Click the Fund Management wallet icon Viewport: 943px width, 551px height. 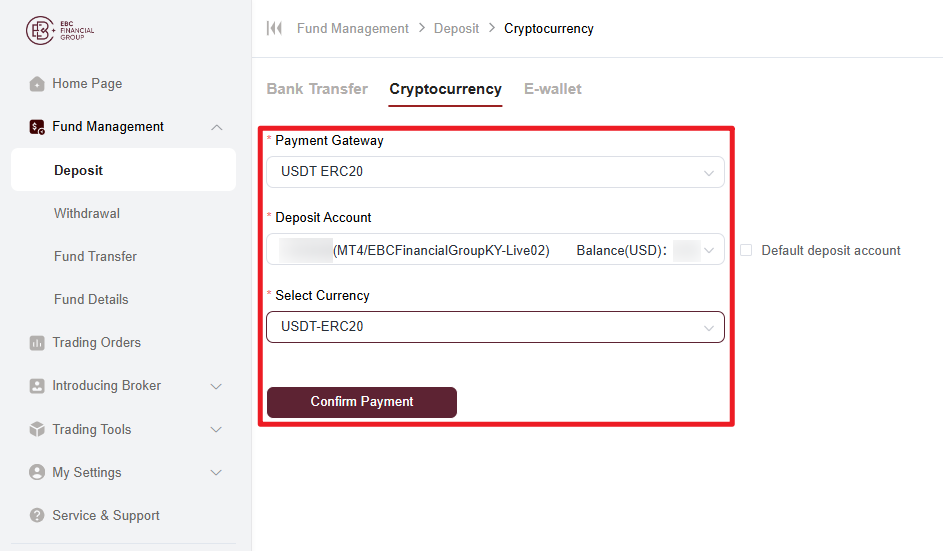[x=37, y=127]
